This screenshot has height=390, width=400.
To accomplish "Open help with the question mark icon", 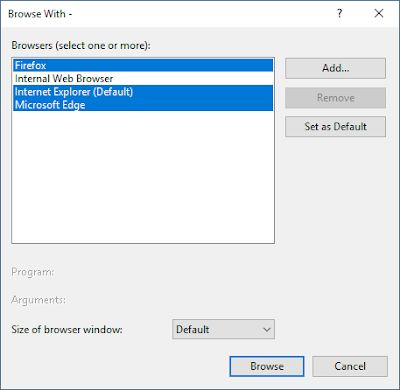I will point(339,14).
